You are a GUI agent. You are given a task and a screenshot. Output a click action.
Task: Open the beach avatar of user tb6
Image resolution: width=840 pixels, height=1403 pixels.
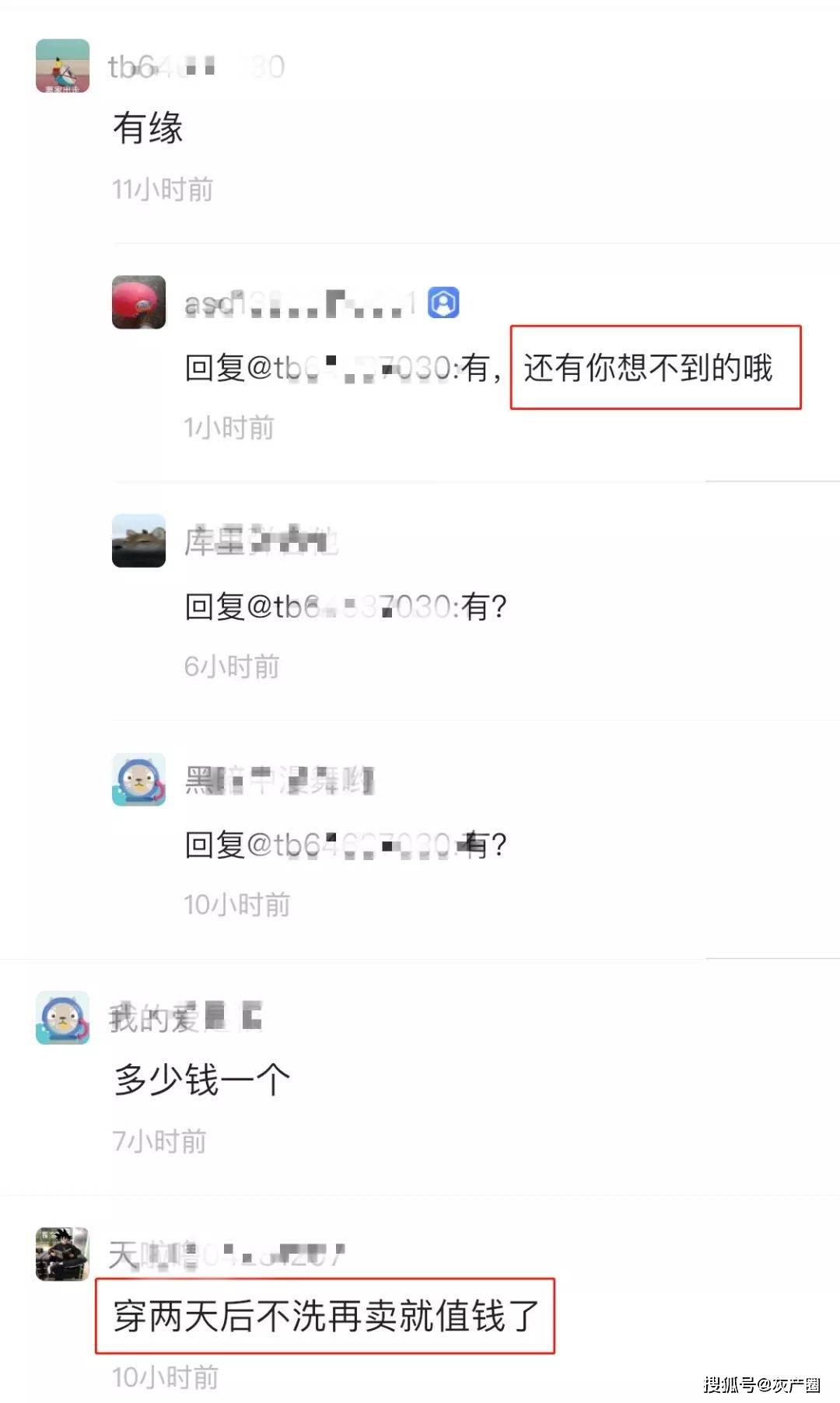63,66
